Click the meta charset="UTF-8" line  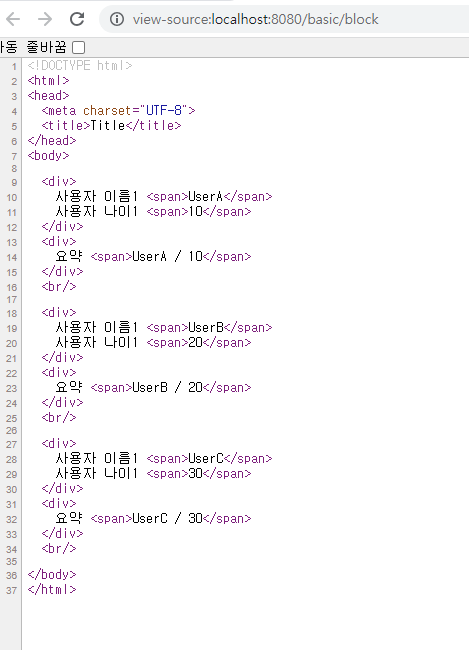(118, 110)
